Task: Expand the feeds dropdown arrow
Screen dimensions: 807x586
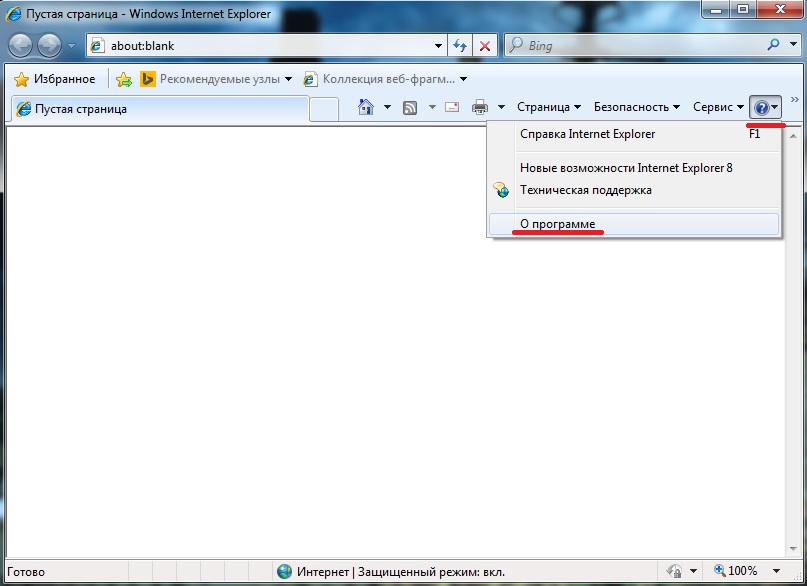Action: 432,107
